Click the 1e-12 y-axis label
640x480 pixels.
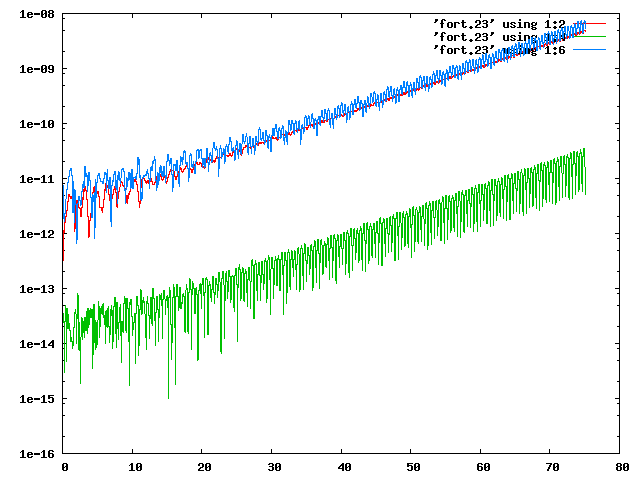tap(37, 234)
